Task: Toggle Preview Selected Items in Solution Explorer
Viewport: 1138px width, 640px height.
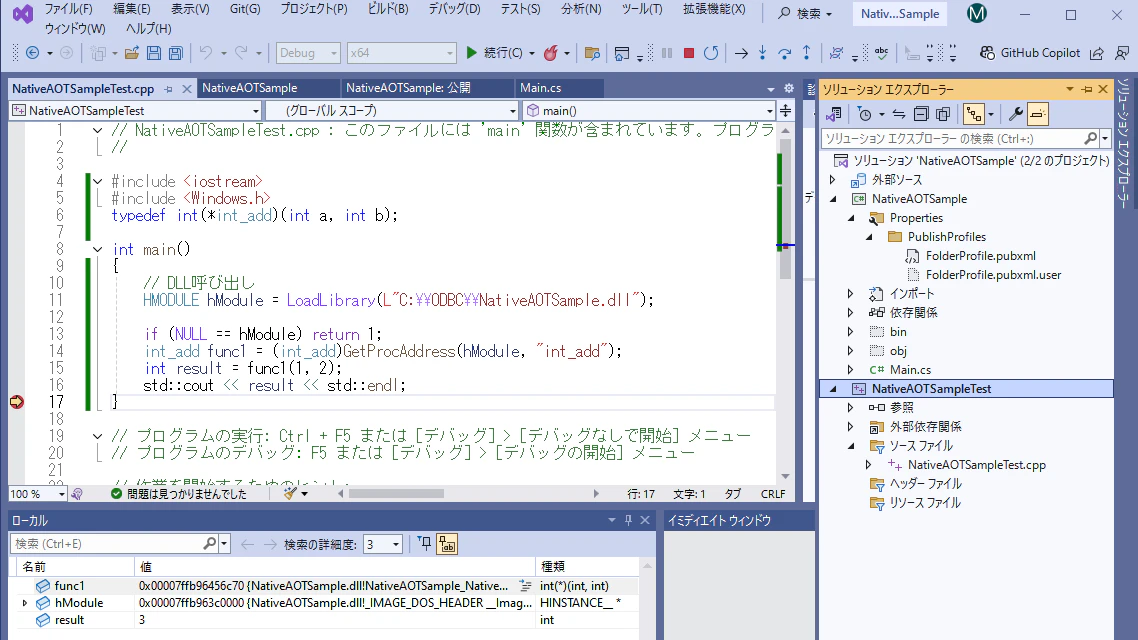Action: (x=1038, y=114)
